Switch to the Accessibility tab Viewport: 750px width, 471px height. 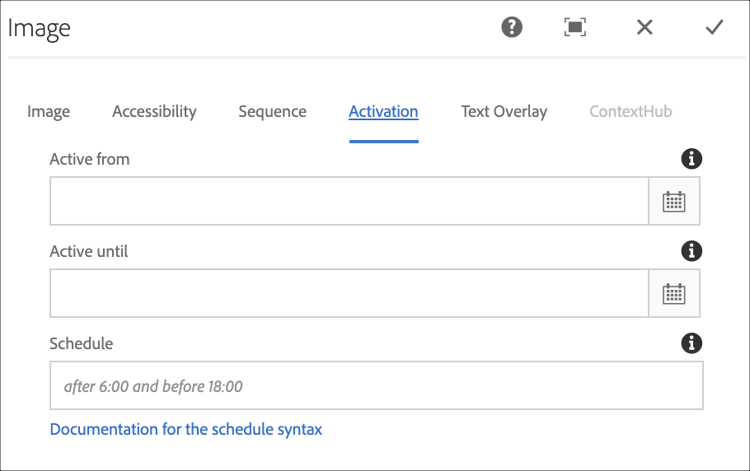pyautogui.click(x=154, y=111)
